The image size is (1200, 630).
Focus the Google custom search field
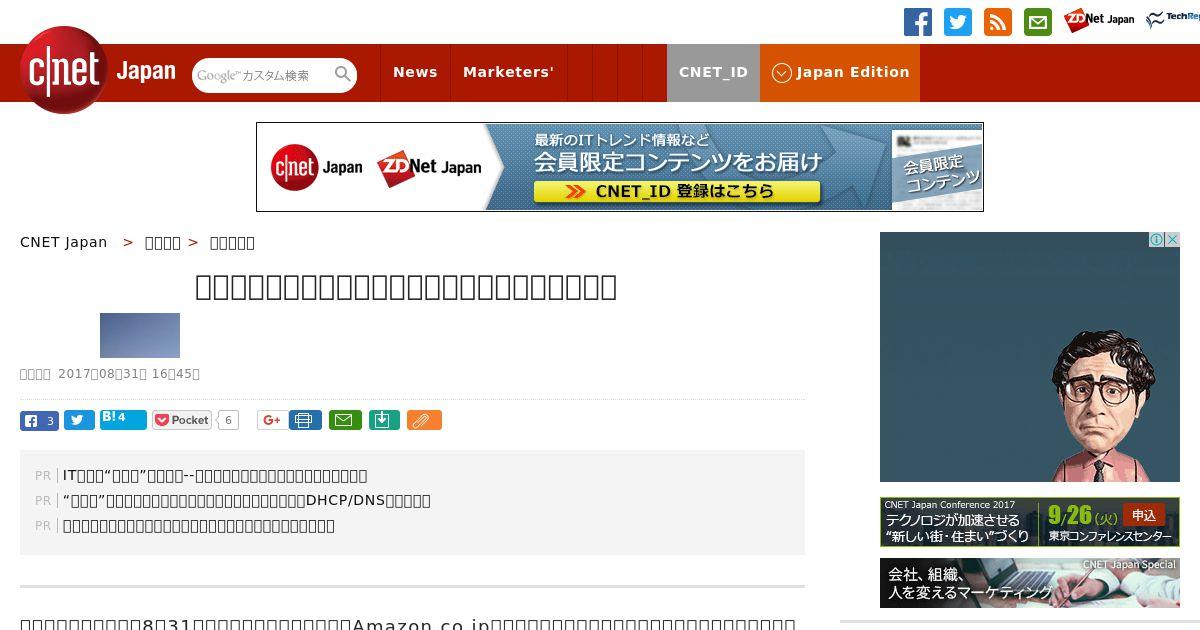tap(262, 75)
